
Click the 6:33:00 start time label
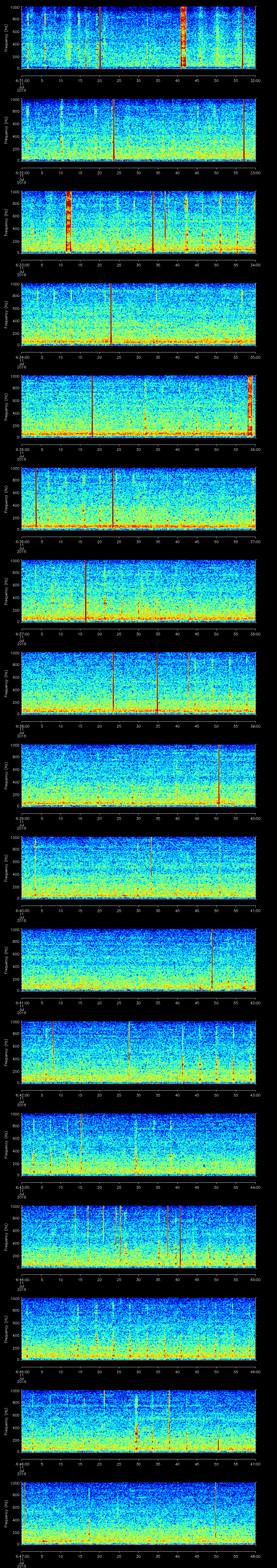22,265
